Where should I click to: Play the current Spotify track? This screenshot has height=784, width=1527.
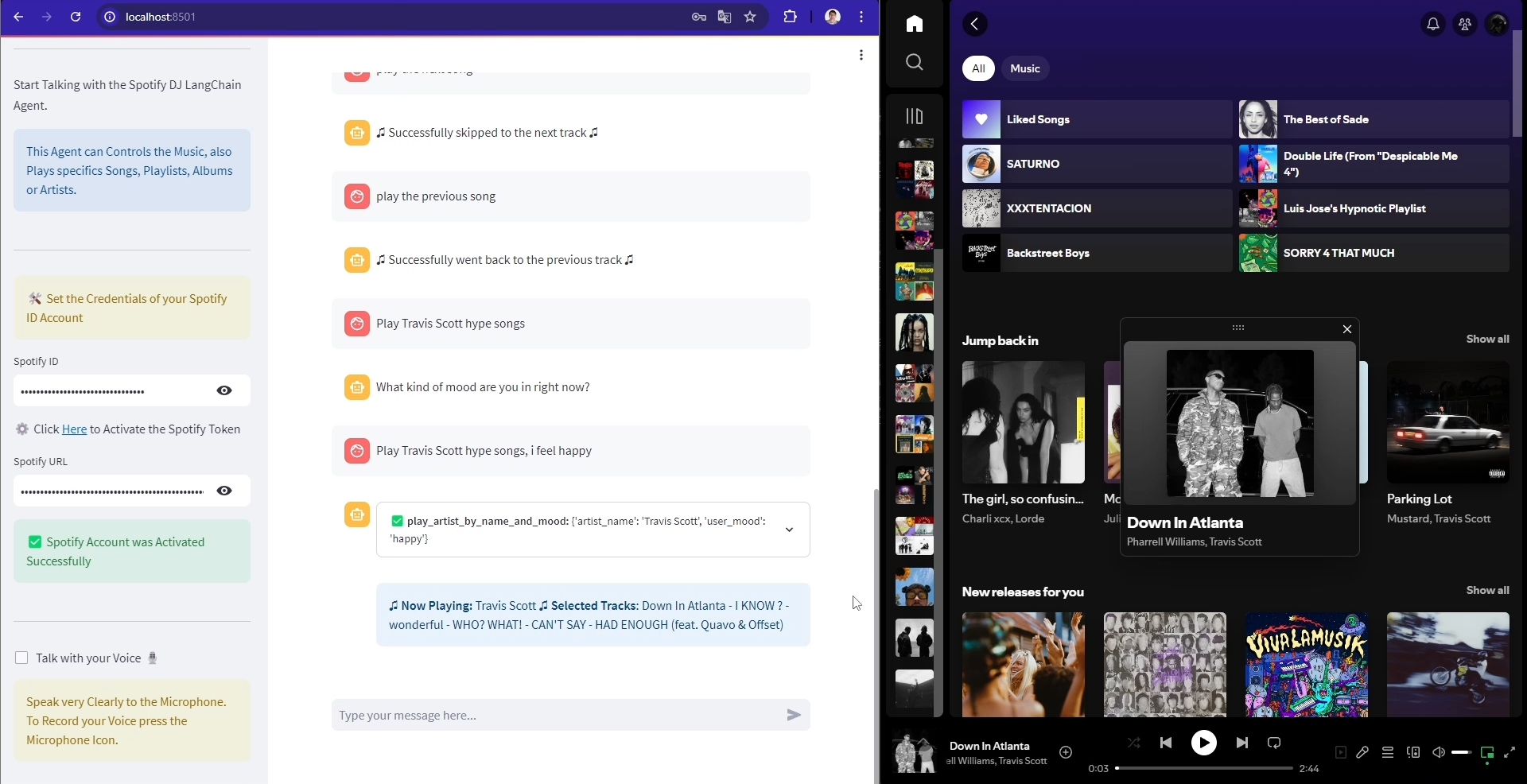[x=1204, y=743]
